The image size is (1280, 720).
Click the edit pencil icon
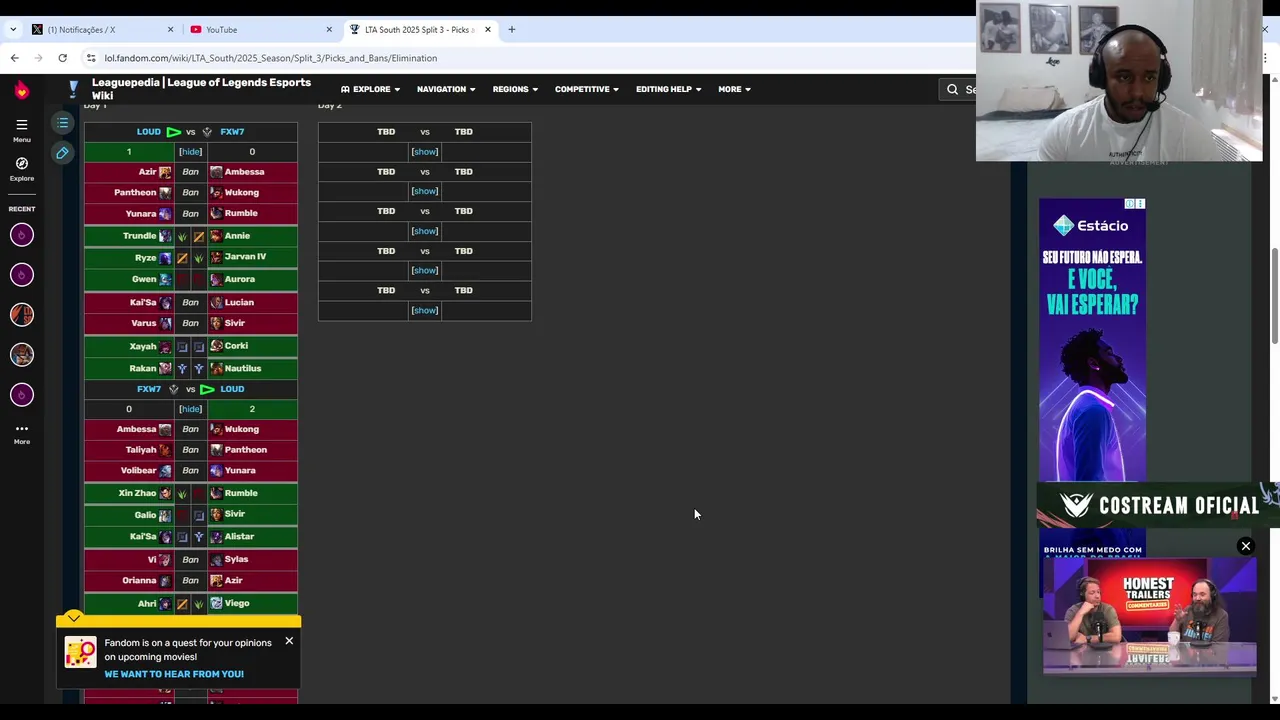click(x=62, y=153)
